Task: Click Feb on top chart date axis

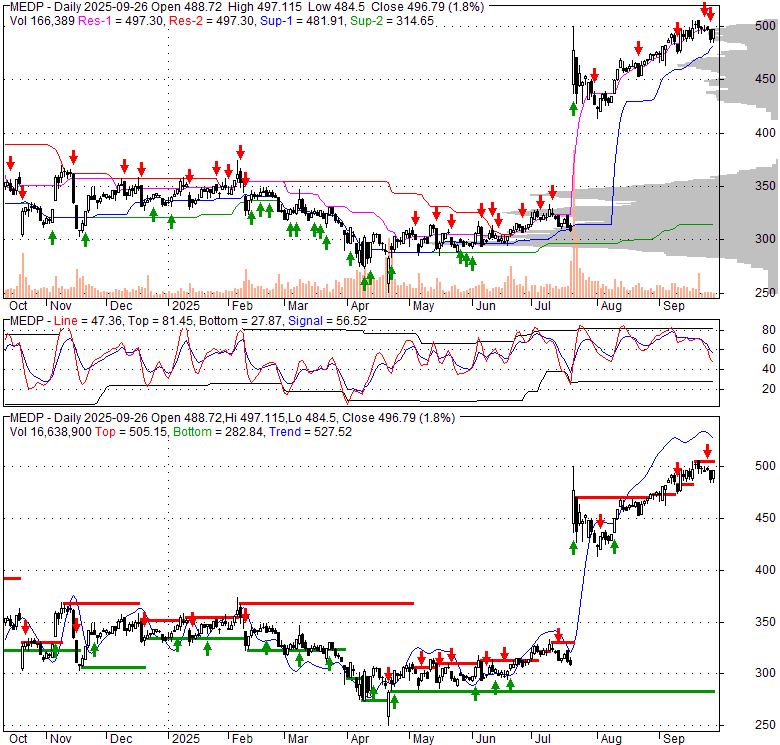Action: click(x=242, y=306)
